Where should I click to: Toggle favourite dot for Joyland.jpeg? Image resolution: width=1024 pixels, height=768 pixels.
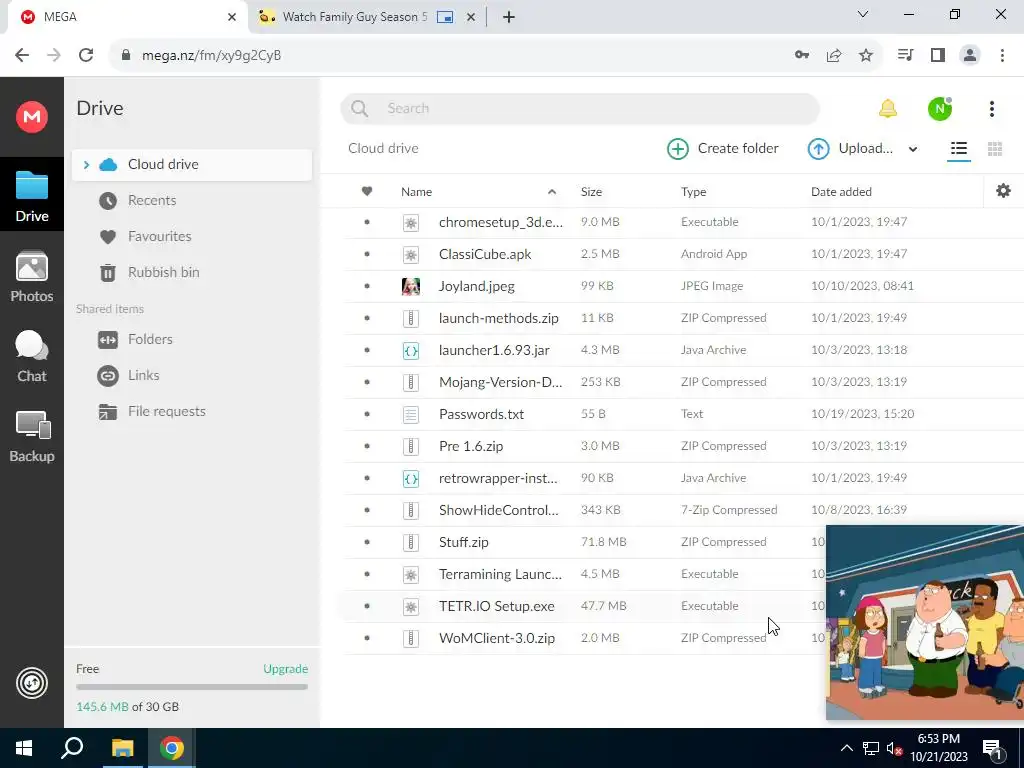(x=367, y=286)
